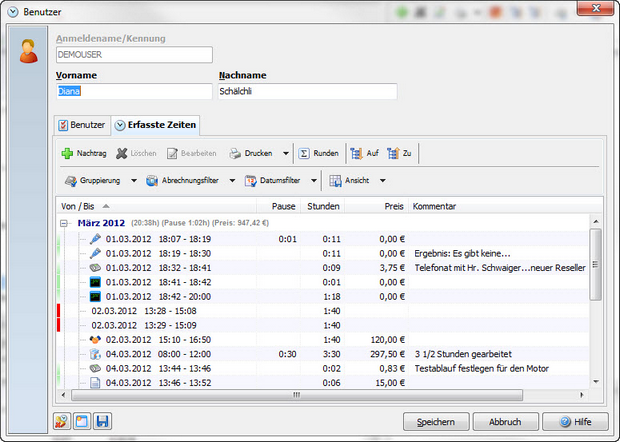Switch to the Benutzer tab

[82, 125]
